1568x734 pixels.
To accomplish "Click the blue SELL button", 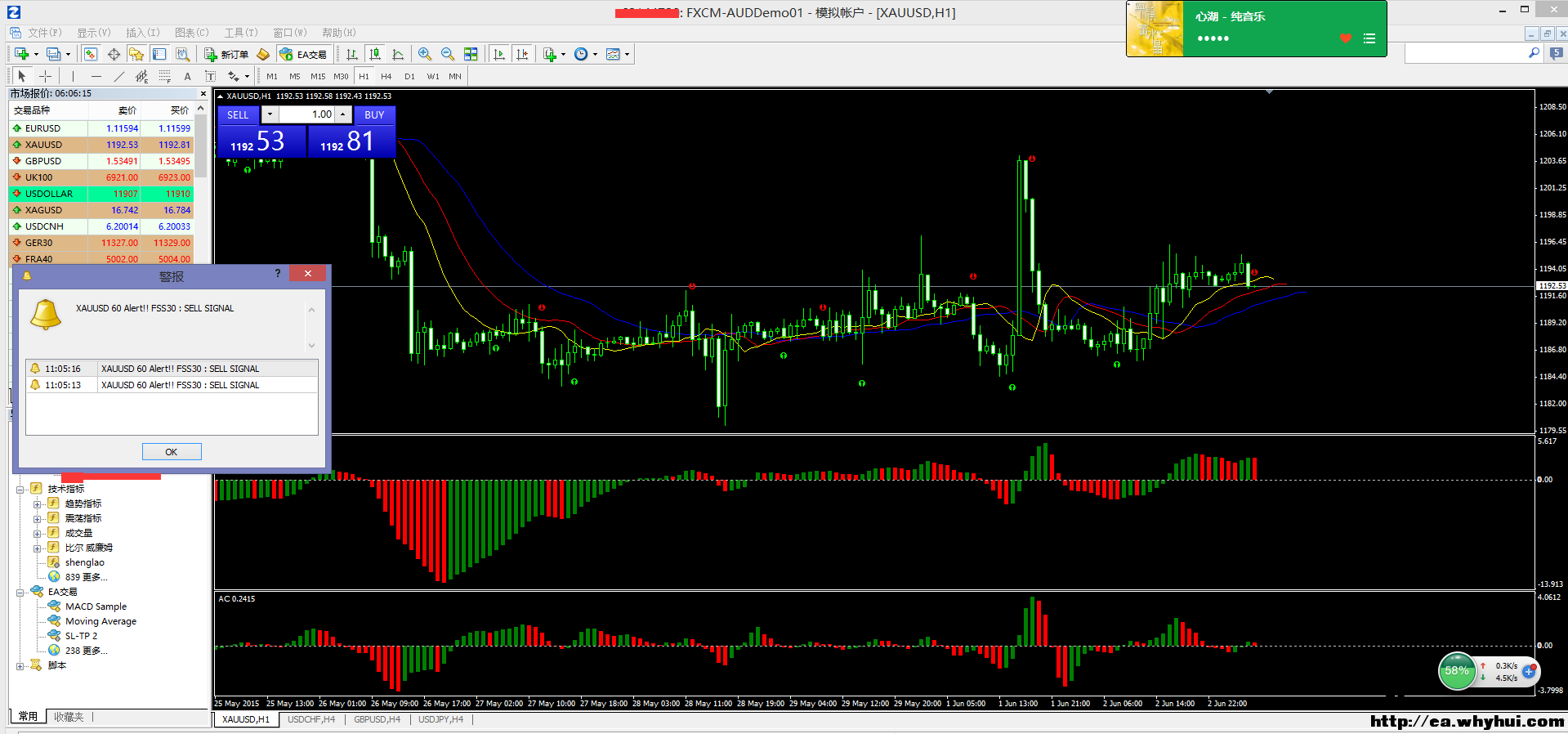I will coord(238,115).
